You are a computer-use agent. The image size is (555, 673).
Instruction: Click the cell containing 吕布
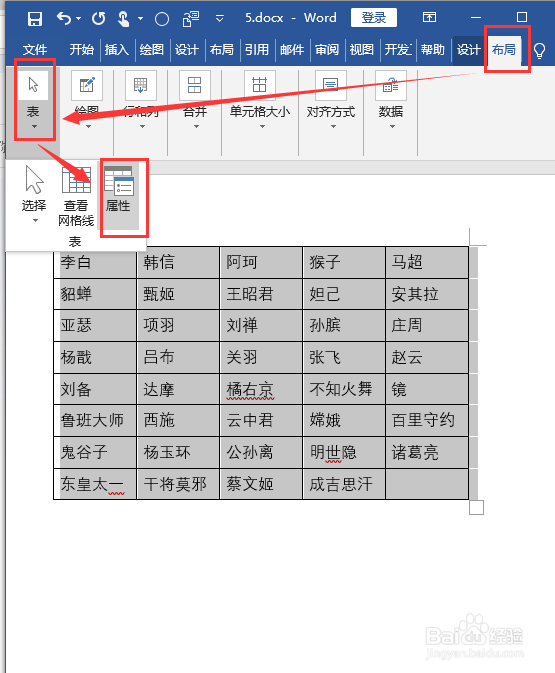(178, 358)
